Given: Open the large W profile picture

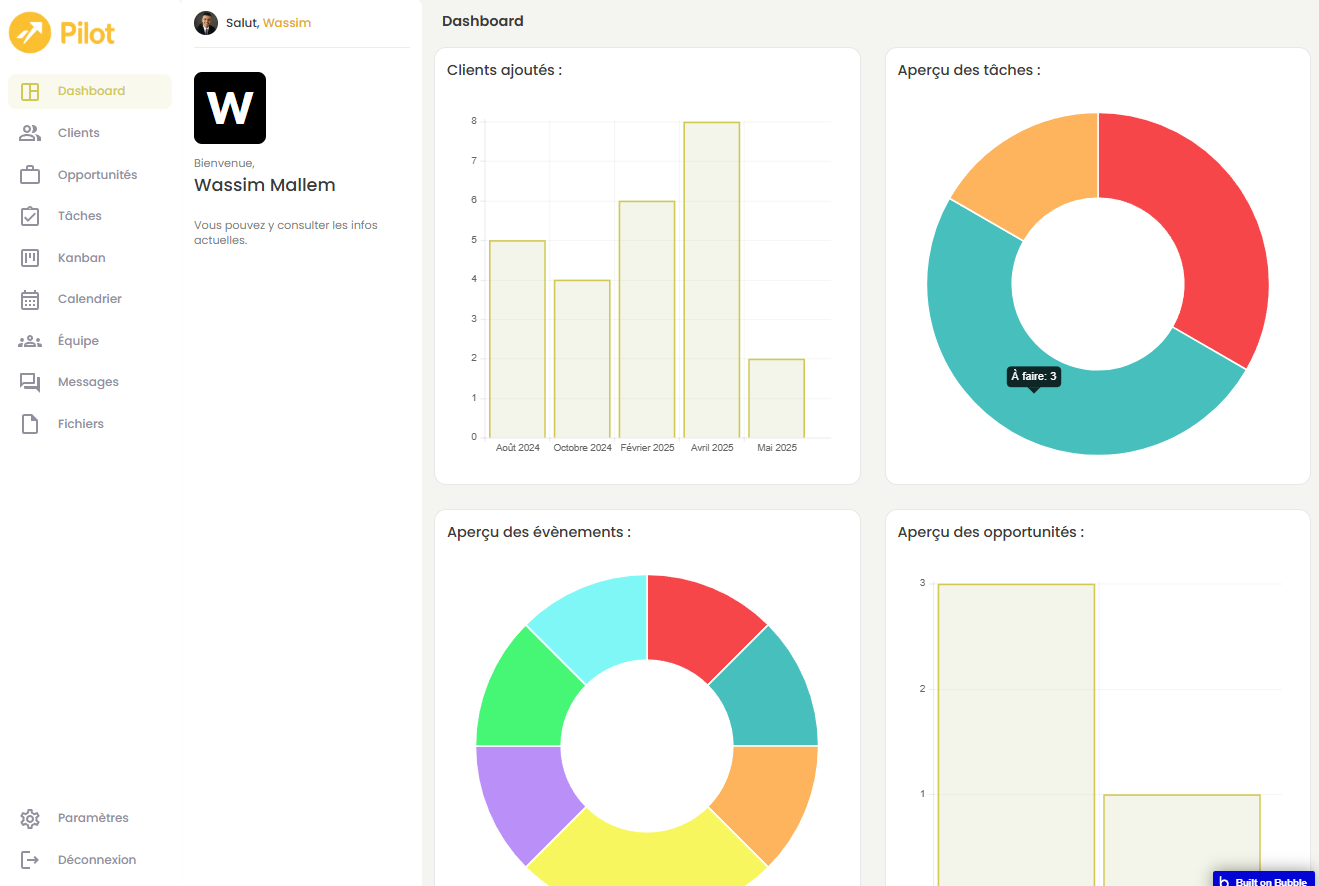Looking at the screenshot, I should coord(230,108).
